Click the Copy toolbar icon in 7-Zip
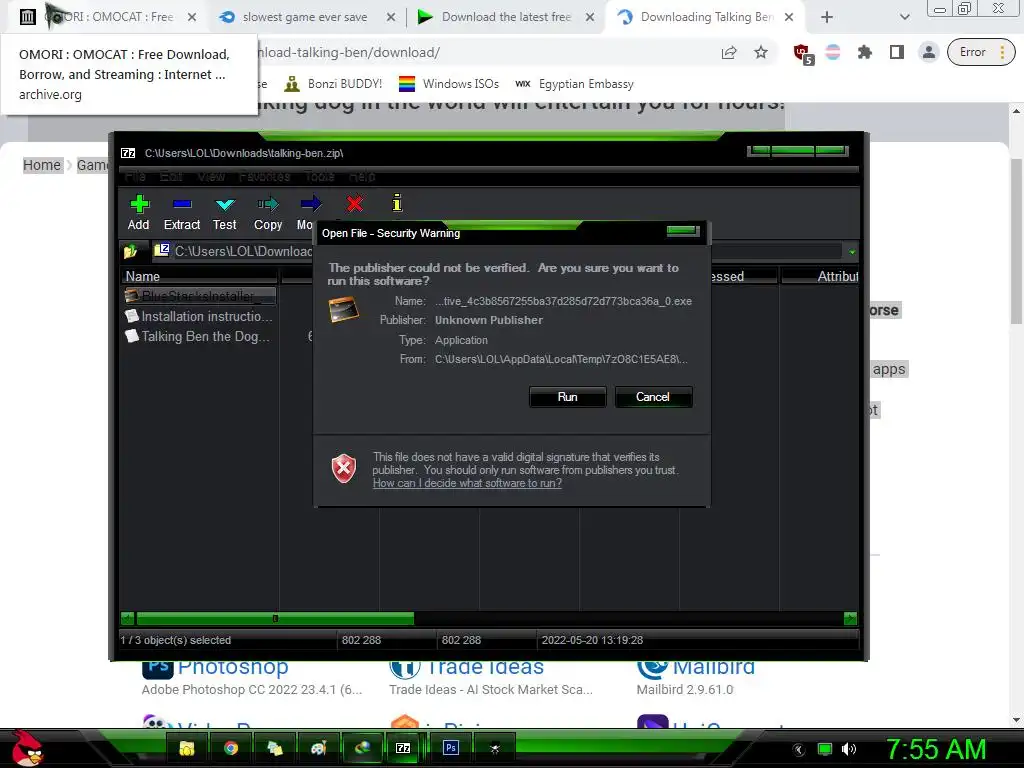Viewport: 1024px width, 768px height. coord(268,204)
